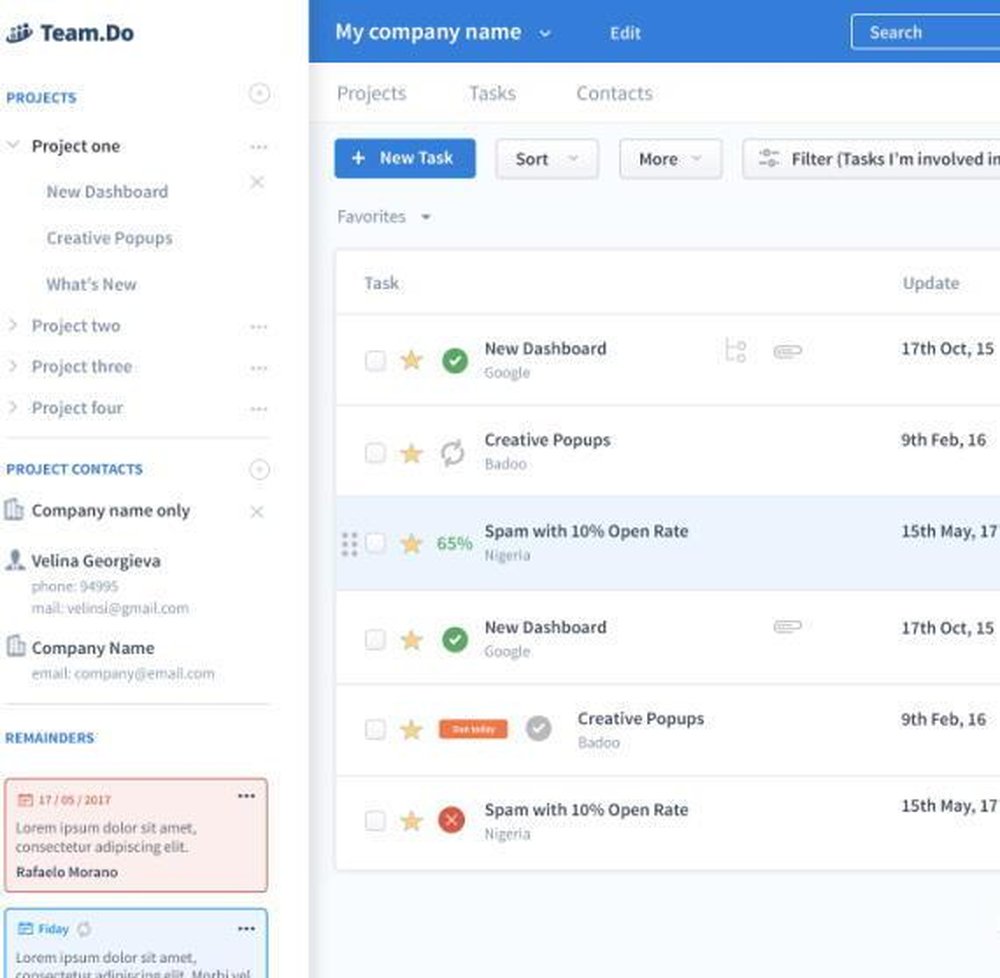Viewport: 1000px width, 978px height.
Task: Open options dots on Rafaelo Morano reminder
Action: 247,796
